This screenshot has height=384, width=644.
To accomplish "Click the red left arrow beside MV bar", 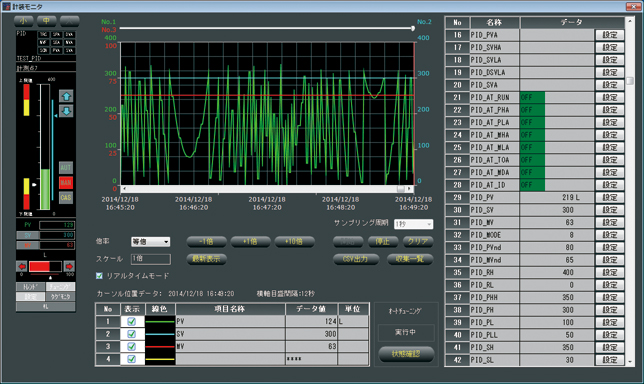I will (21, 267).
